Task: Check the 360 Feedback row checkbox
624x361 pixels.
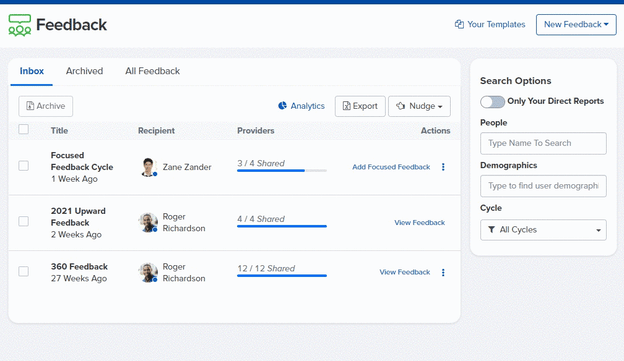Action: (x=23, y=271)
